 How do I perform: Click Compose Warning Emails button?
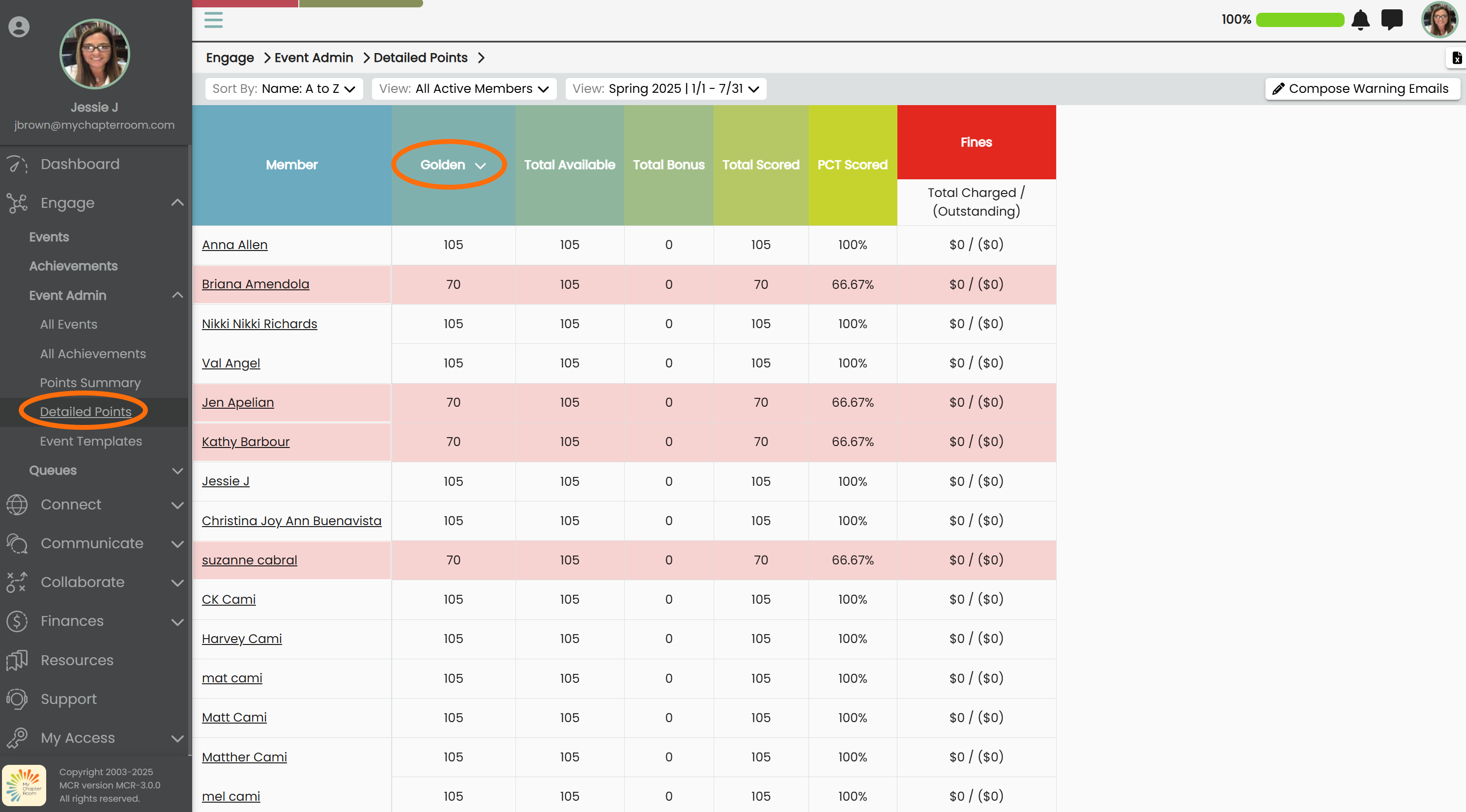(x=1361, y=89)
